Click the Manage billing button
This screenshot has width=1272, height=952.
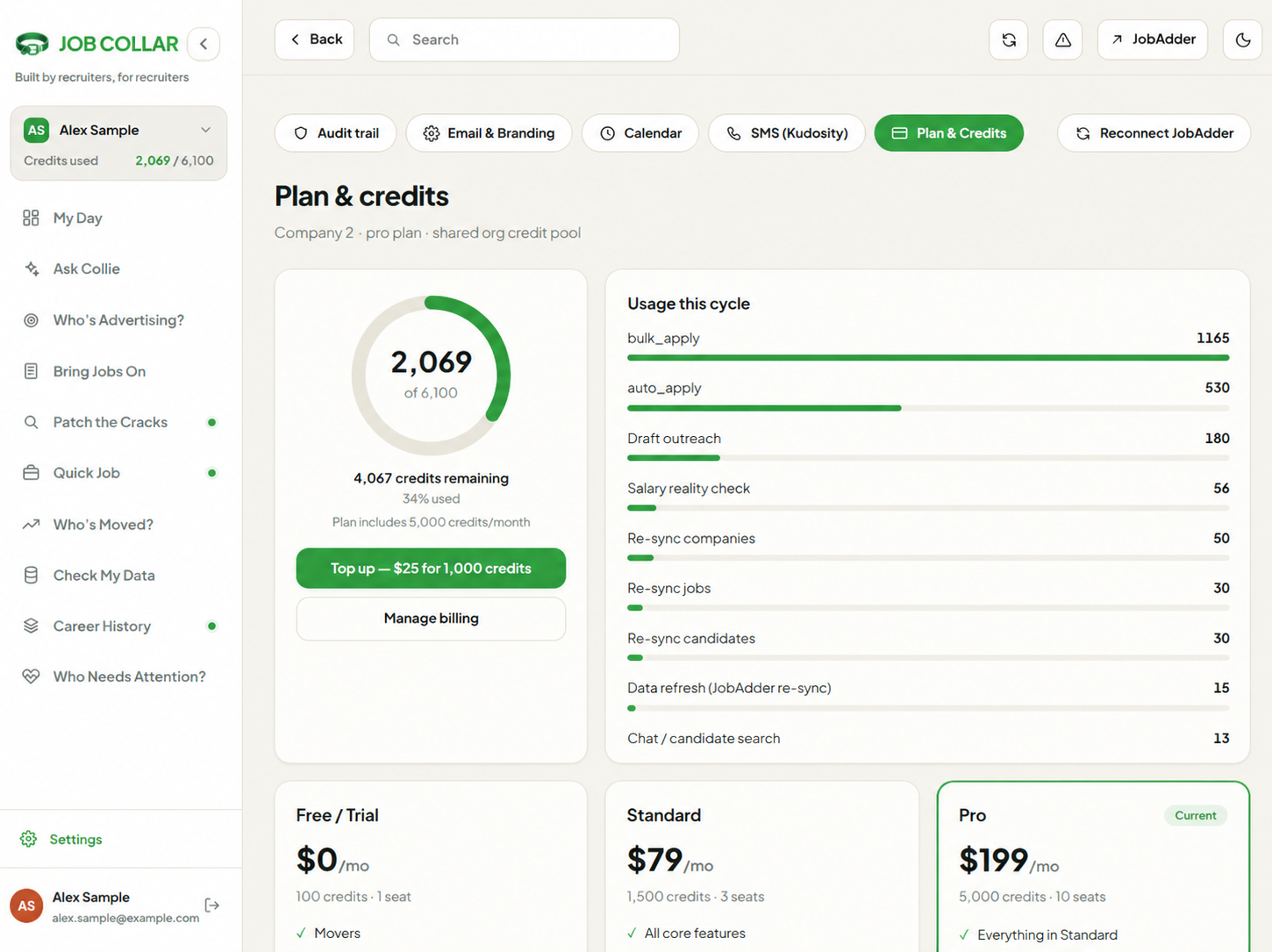click(x=431, y=619)
